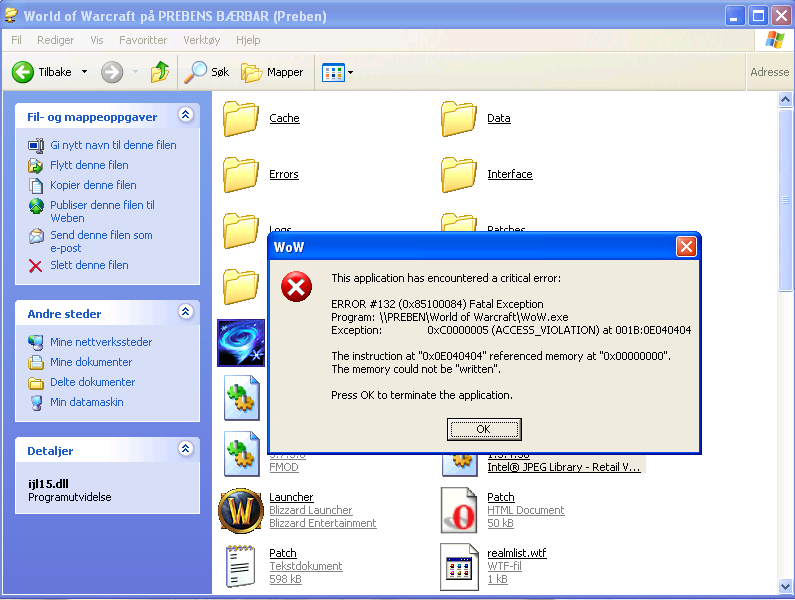Open the Errors folder icon

point(240,174)
